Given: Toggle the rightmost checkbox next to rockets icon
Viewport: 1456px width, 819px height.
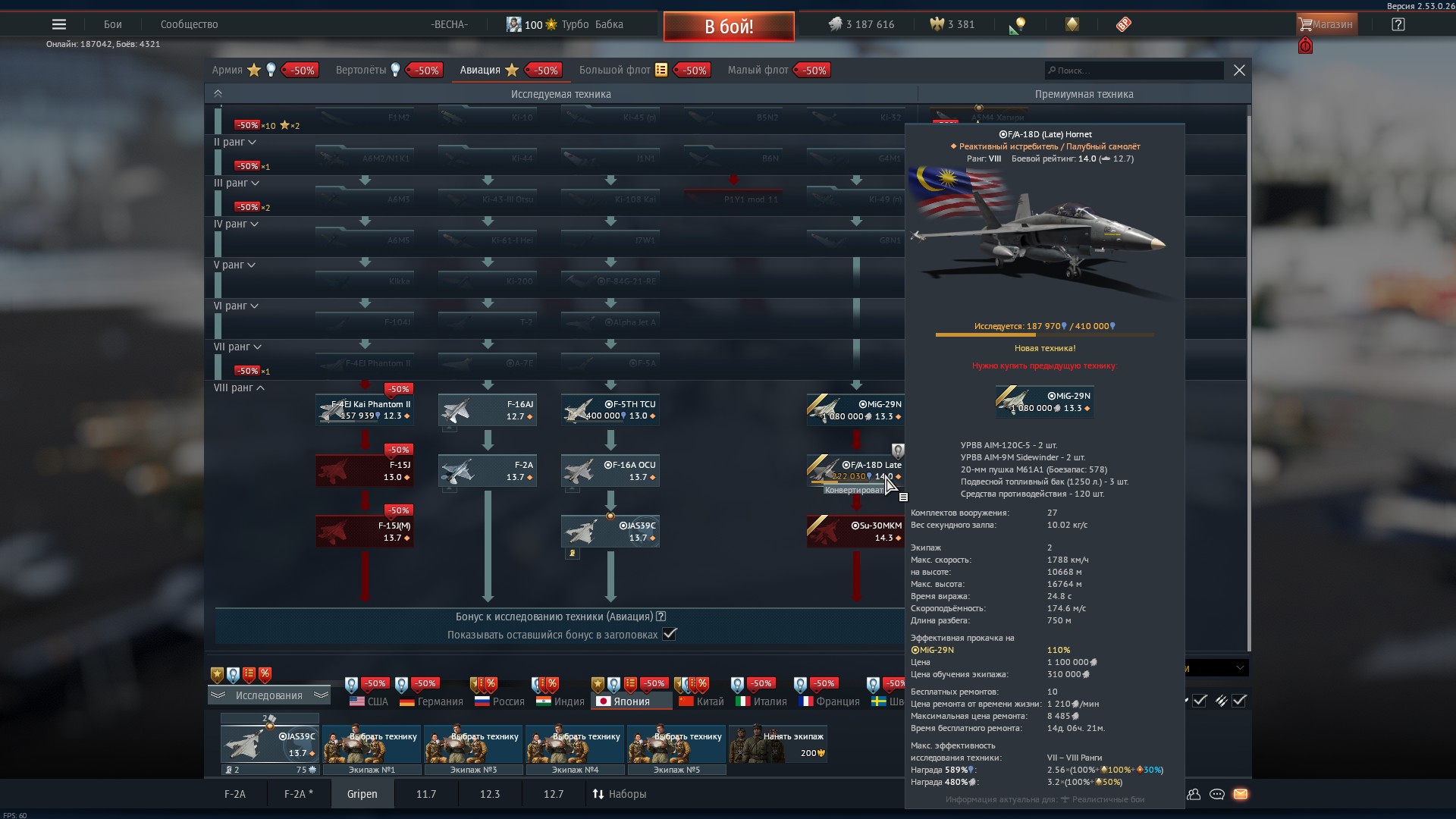Looking at the screenshot, I should coord(1239,701).
